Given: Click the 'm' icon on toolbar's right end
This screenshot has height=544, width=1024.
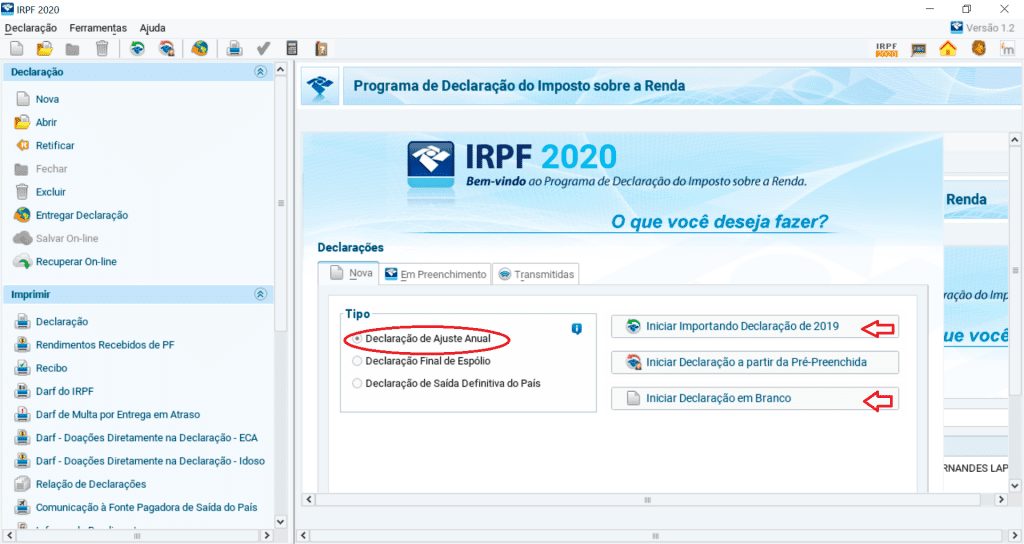Looking at the screenshot, I should pyautogui.click(x=1007, y=48).
